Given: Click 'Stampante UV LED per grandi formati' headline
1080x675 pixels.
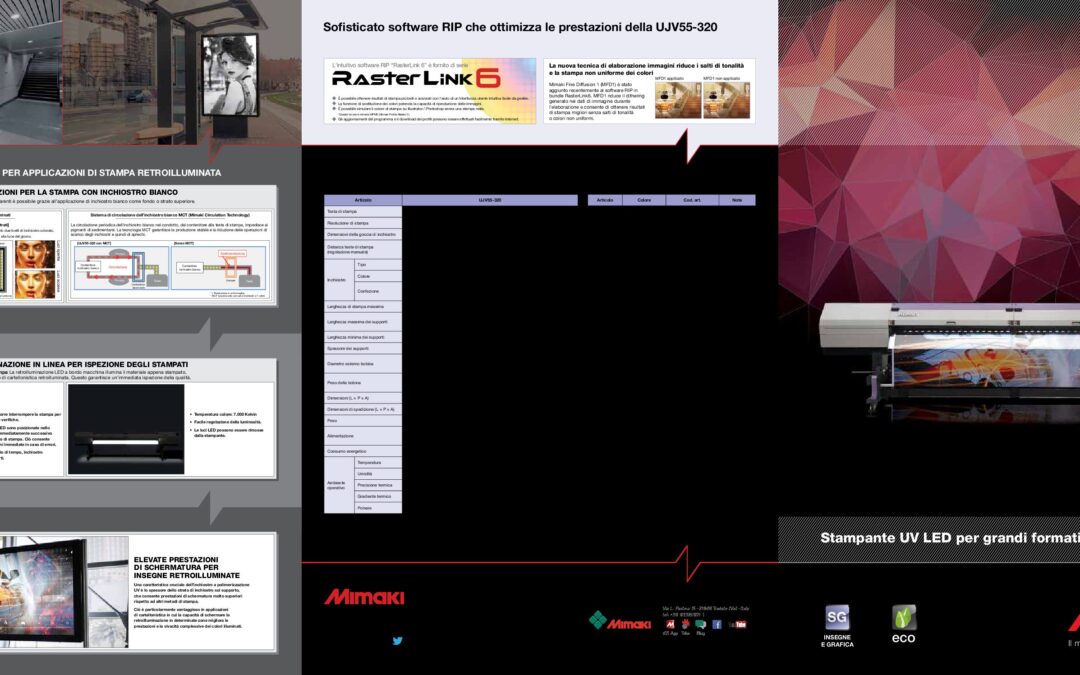Looking at the screenshot, I should [950, 538].
